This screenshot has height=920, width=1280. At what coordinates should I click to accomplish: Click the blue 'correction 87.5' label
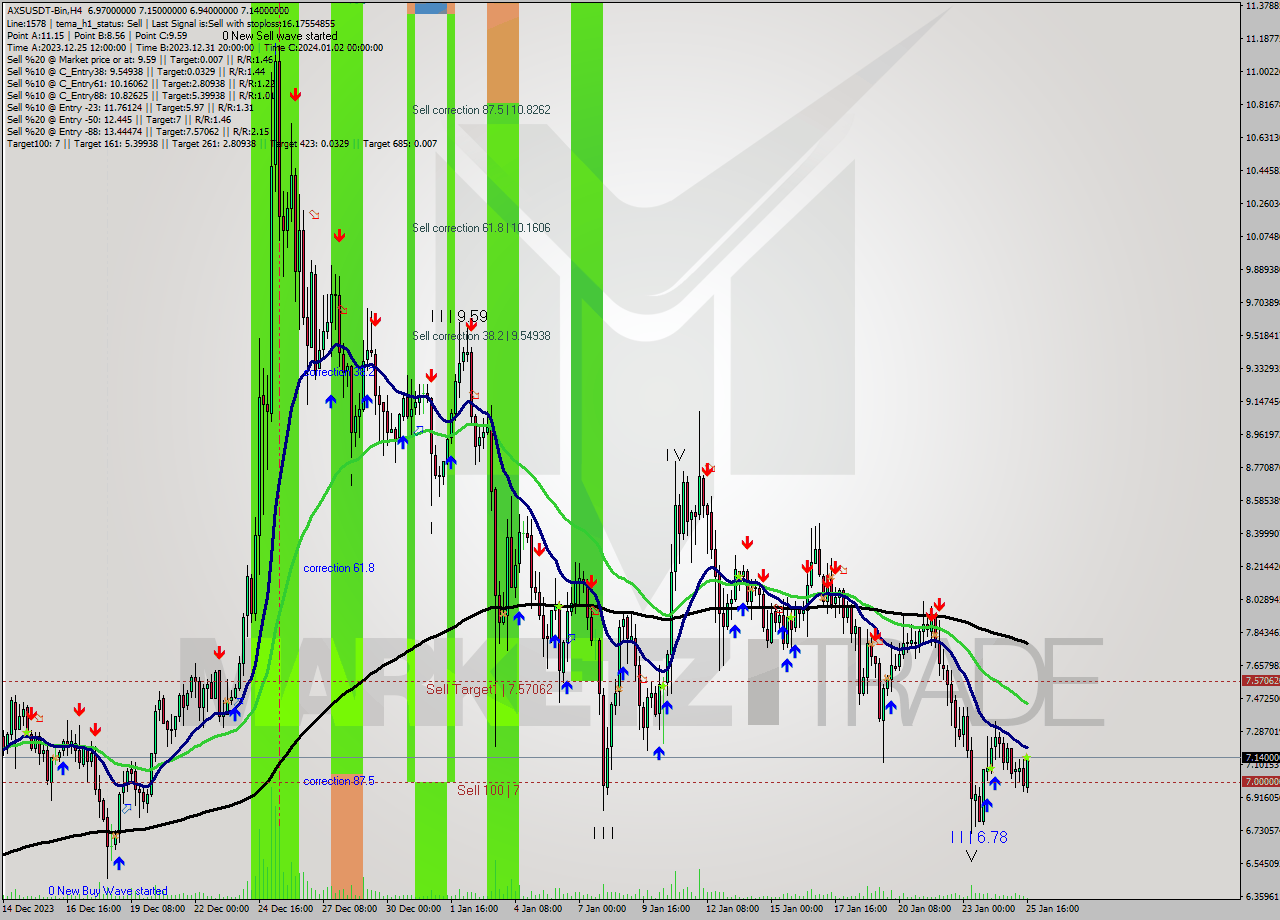click(x=339, y=781)
